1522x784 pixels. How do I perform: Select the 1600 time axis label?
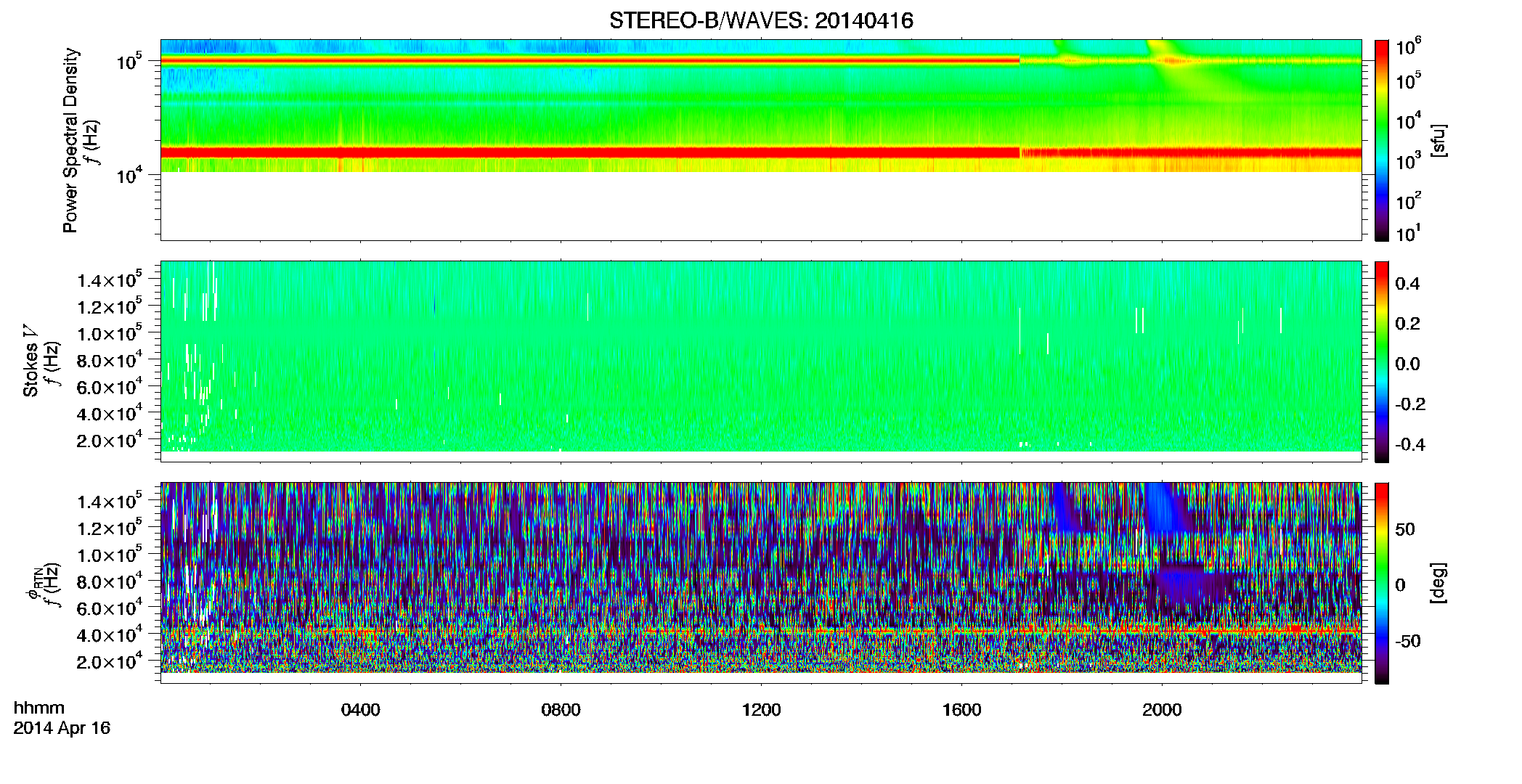tap(962, 710)
